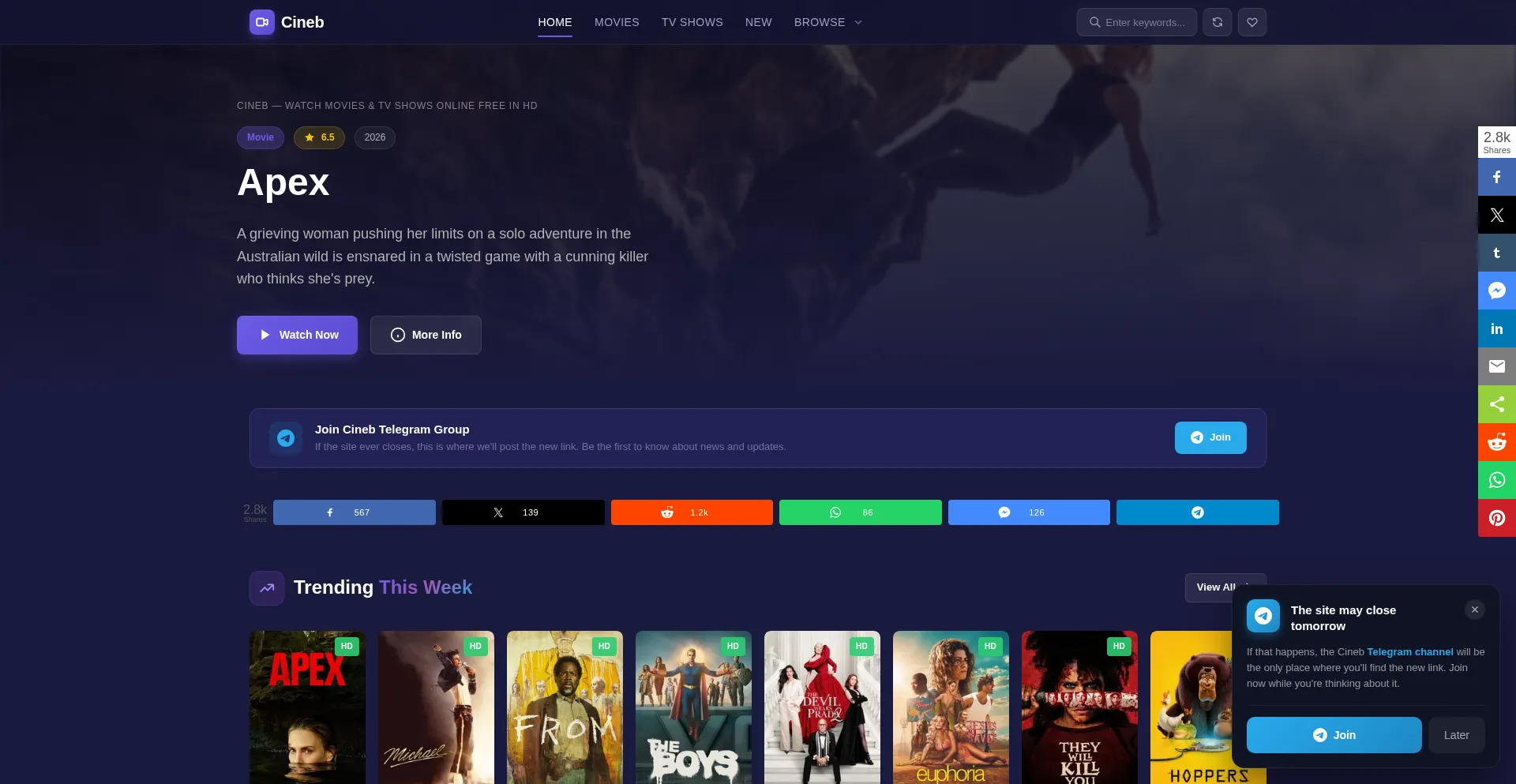Share via Reddit in right sidebar
The image size is (1516, 784).
(1497, 442)
